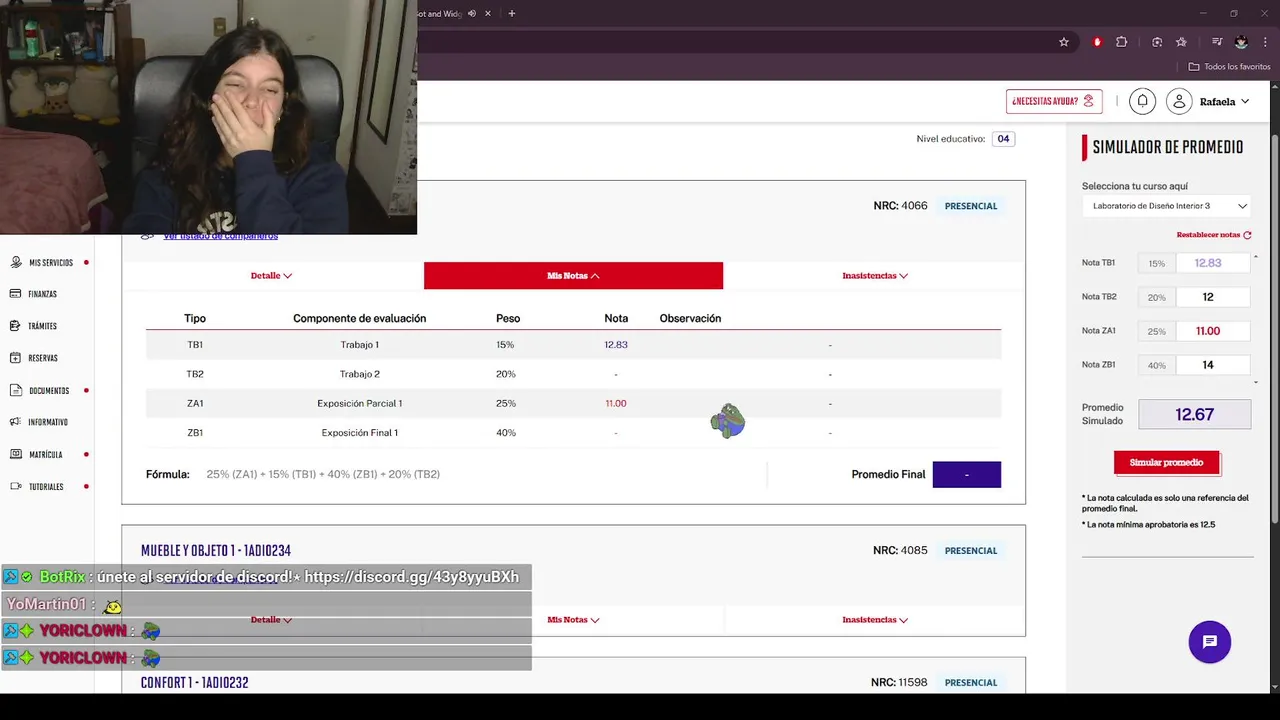Screen dimensions: 1280x720
Task: Expand Inasistencias under Mueble y Objeto 1
Action: [875, 620]
